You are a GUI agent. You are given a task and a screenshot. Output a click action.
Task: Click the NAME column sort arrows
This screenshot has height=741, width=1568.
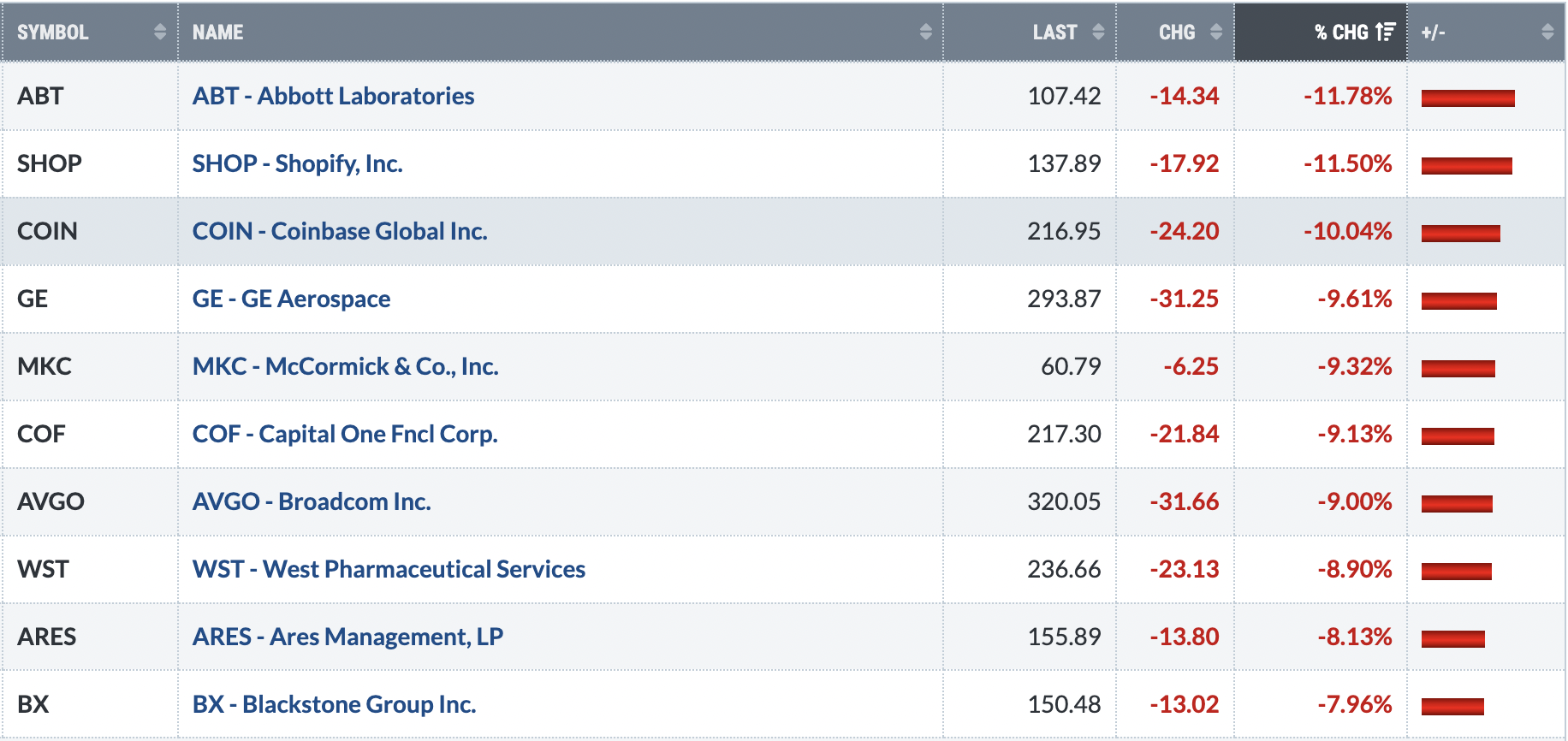tap(925, 33)
